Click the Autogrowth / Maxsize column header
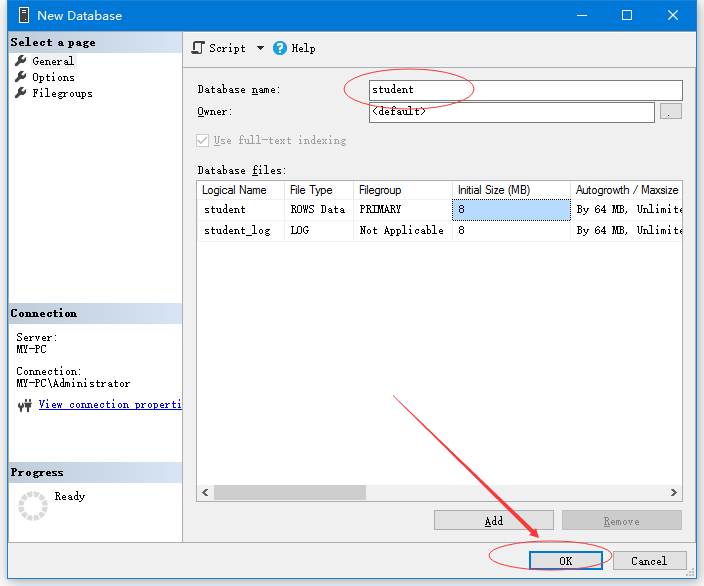 coord(627,190)
